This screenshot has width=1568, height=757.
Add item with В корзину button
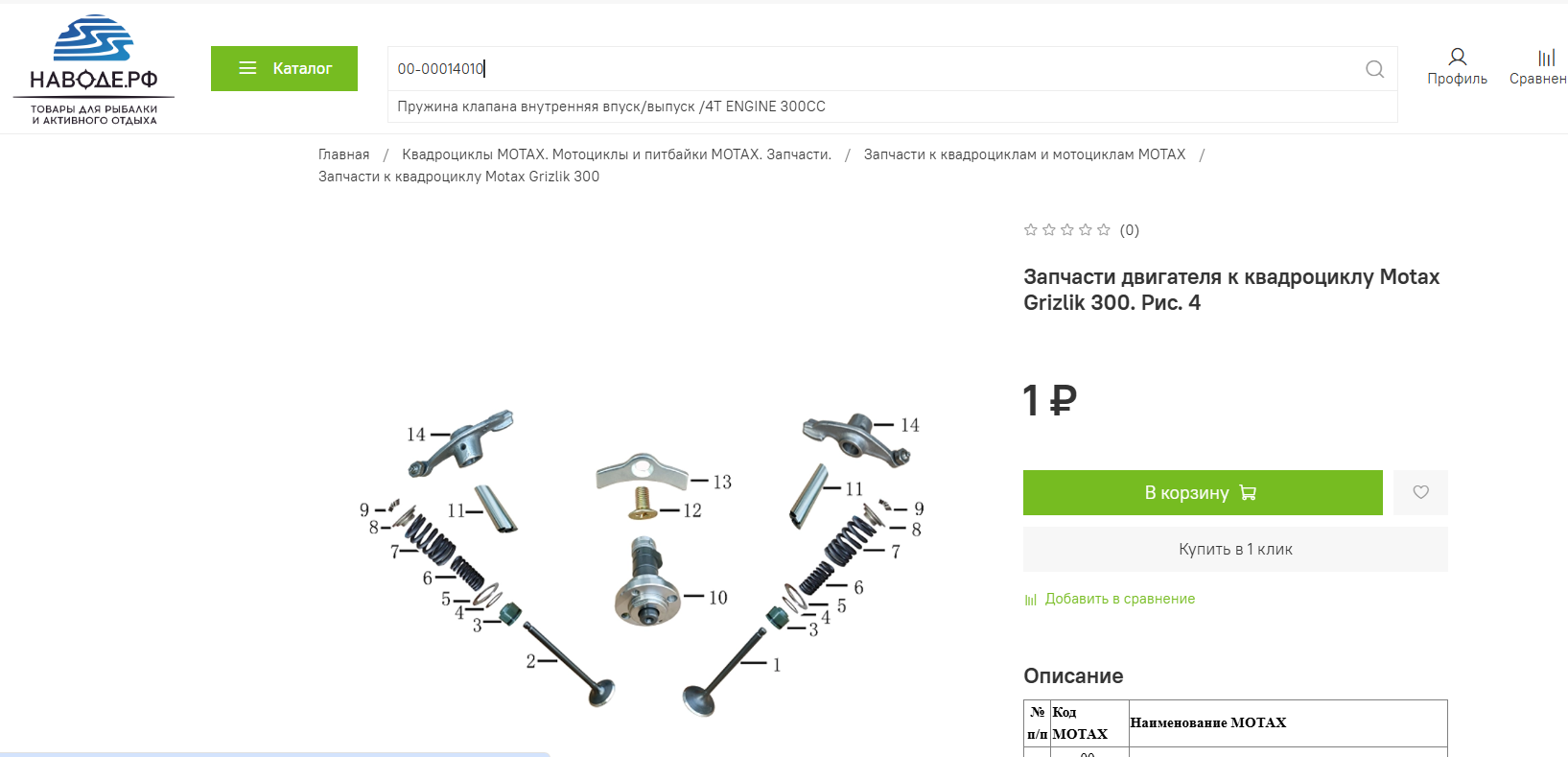pyautogui.click(x=1203, y=492)
